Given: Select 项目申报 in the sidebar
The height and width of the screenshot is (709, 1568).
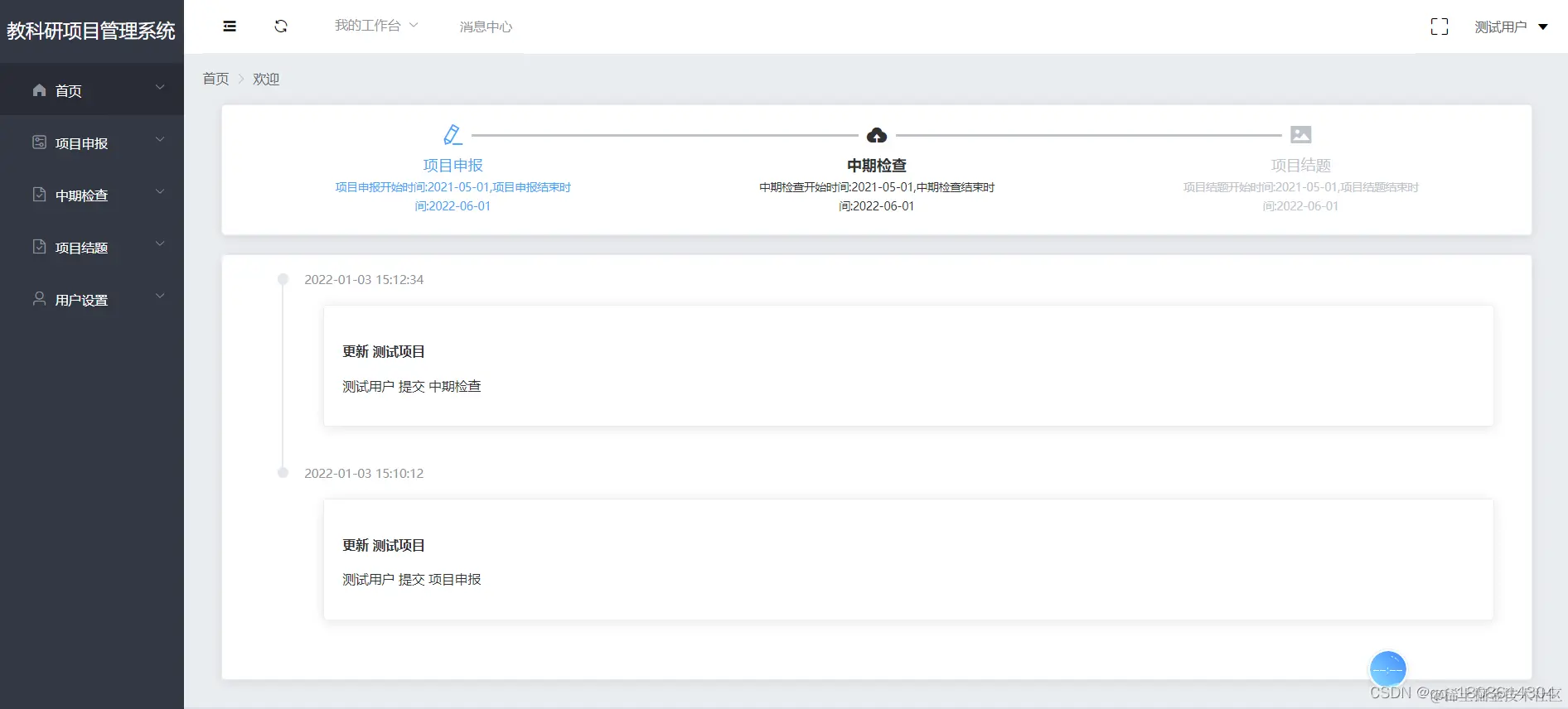Looking at the screenshot, I should [x=92, y=142].
